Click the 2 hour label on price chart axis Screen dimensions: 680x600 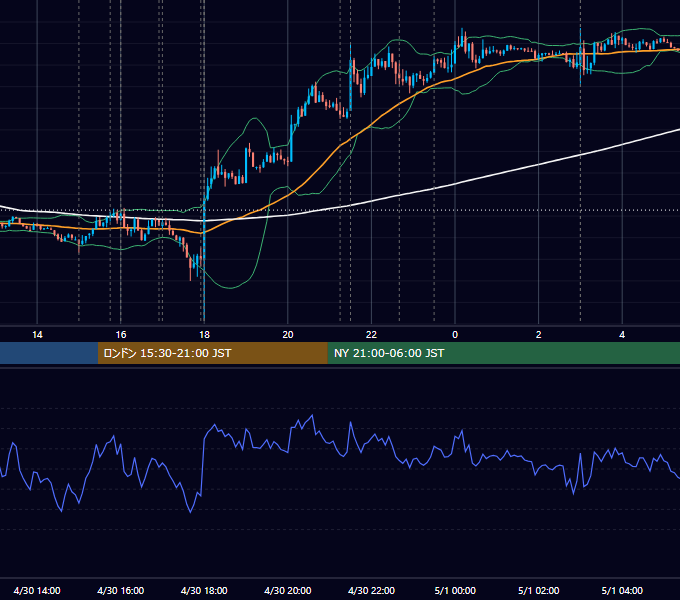point(538,335)
